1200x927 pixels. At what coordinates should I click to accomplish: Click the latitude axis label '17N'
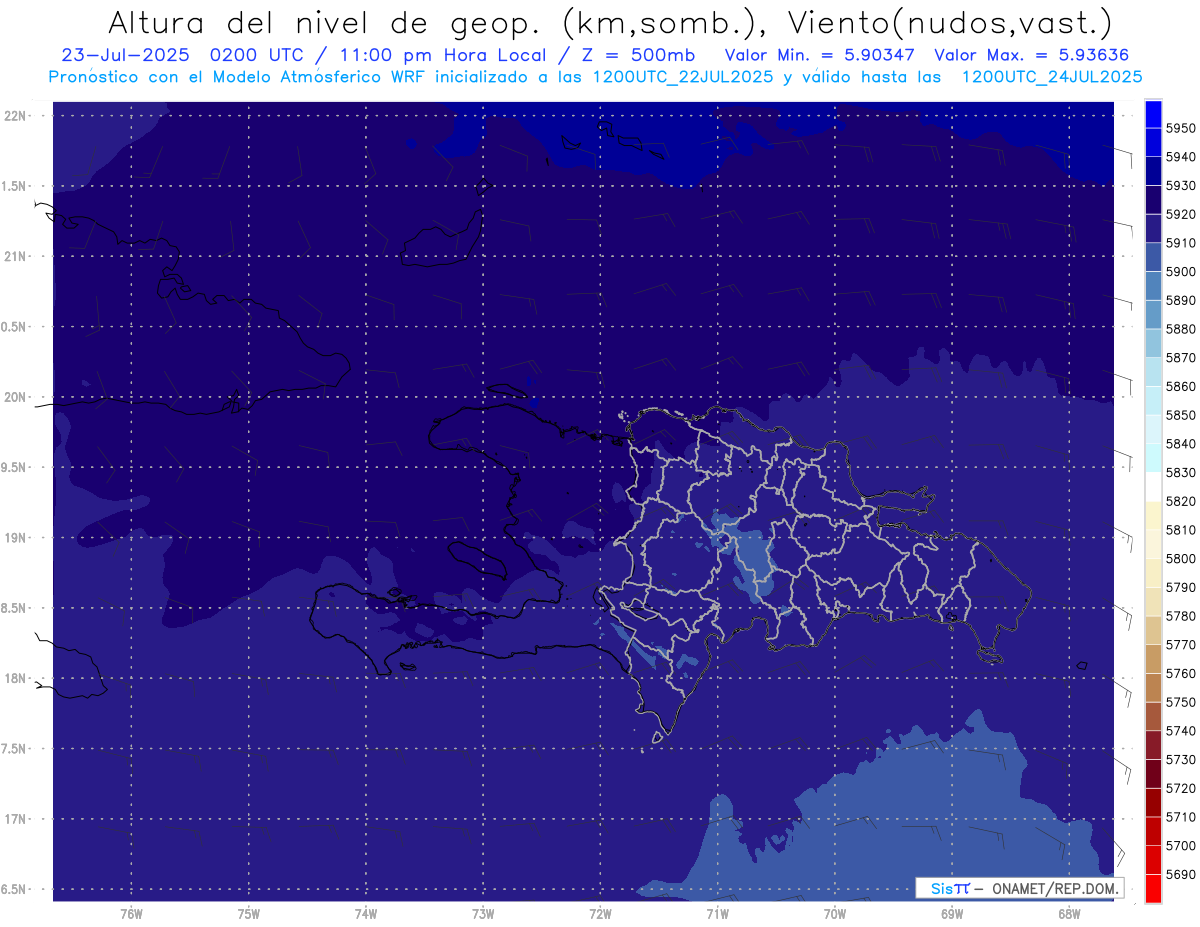pos(16,819)
